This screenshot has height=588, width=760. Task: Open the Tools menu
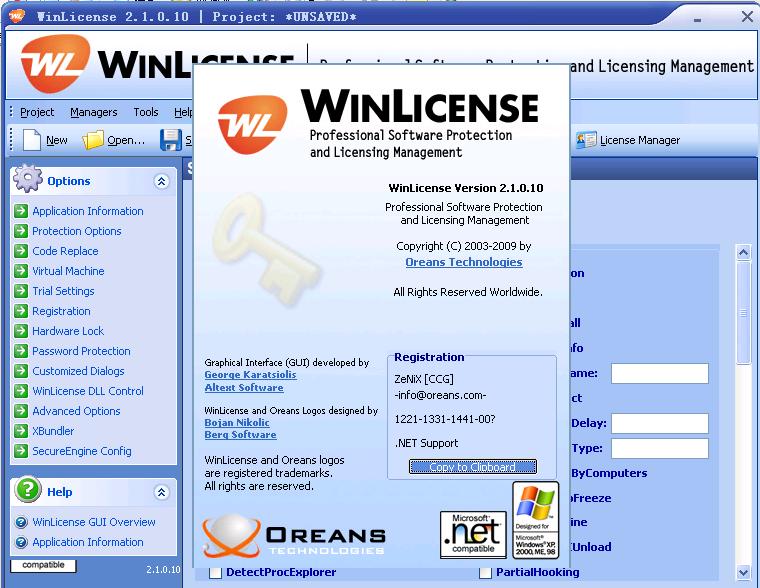[x=146, y=112]
